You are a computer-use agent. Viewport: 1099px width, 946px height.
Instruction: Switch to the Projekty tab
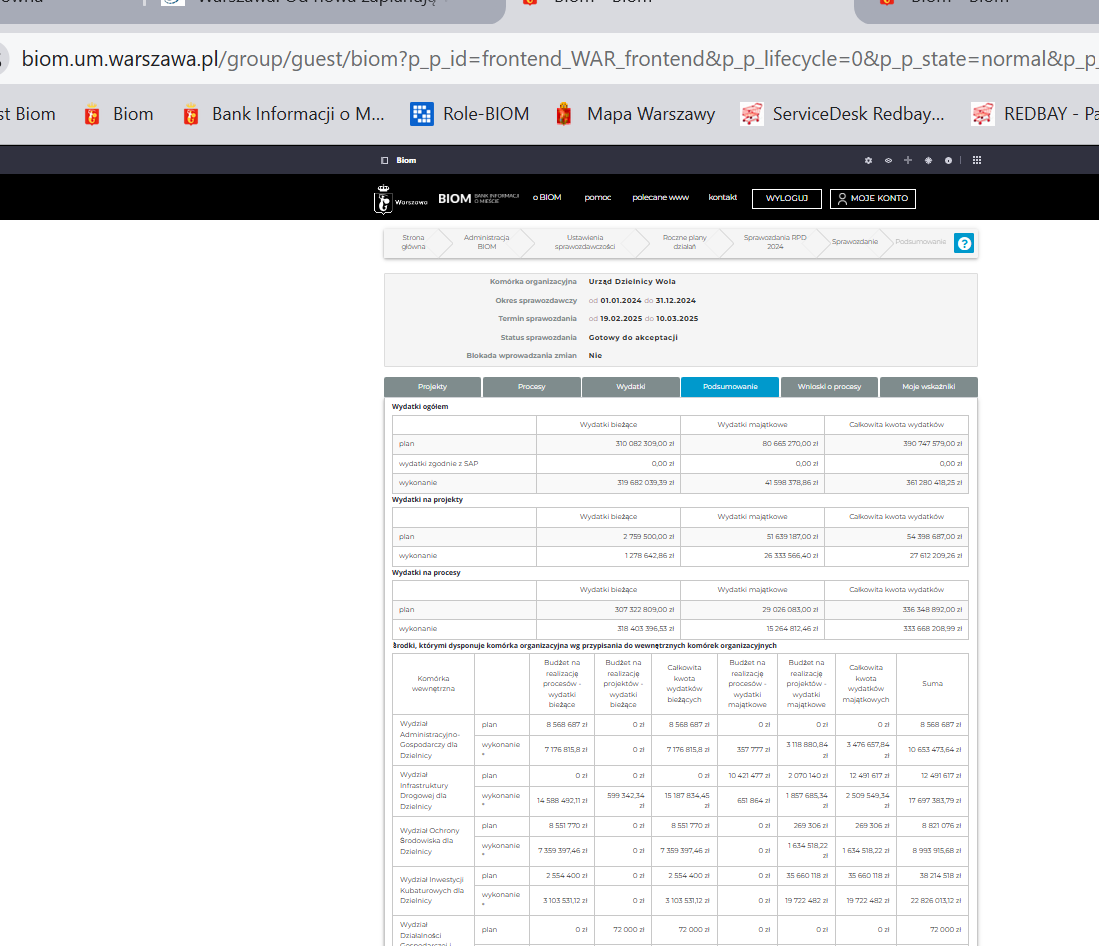pyautogui.click(x=432, y=386)
